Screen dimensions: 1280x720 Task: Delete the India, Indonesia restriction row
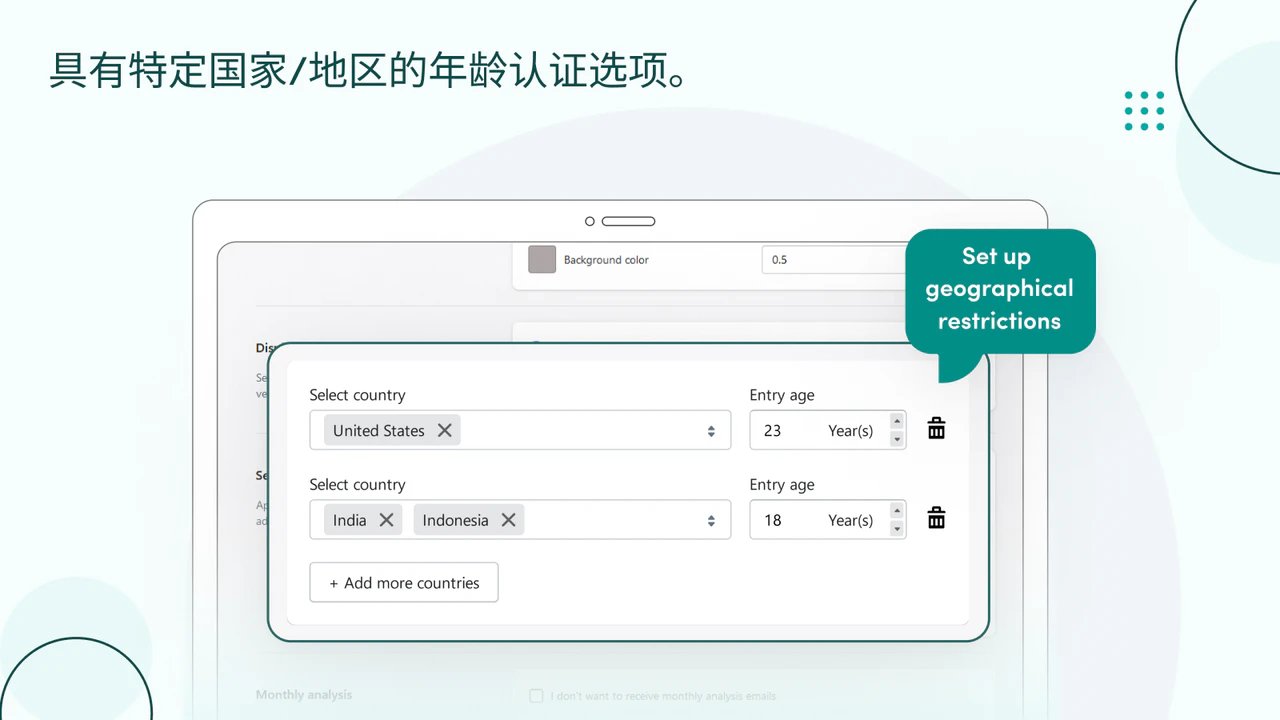coord(936,518)
